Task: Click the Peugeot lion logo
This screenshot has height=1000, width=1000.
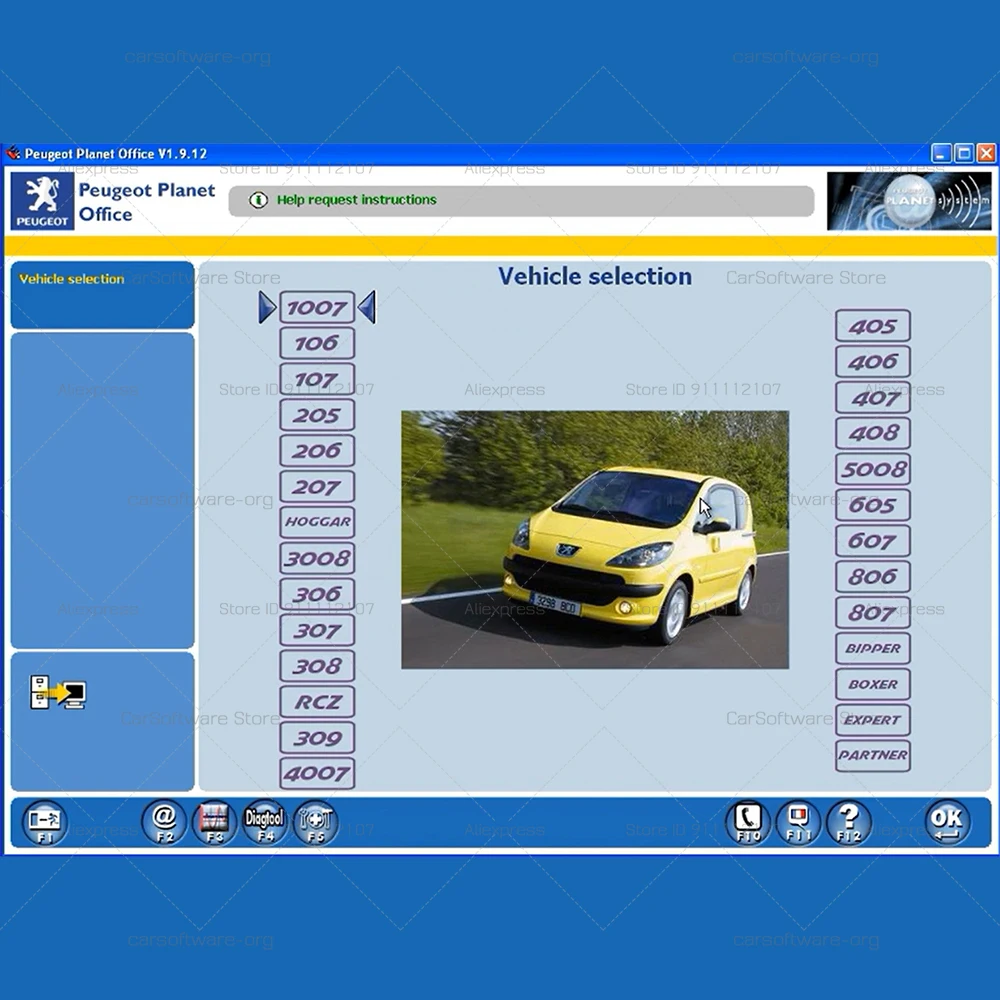Action: (x=42, y=201)
